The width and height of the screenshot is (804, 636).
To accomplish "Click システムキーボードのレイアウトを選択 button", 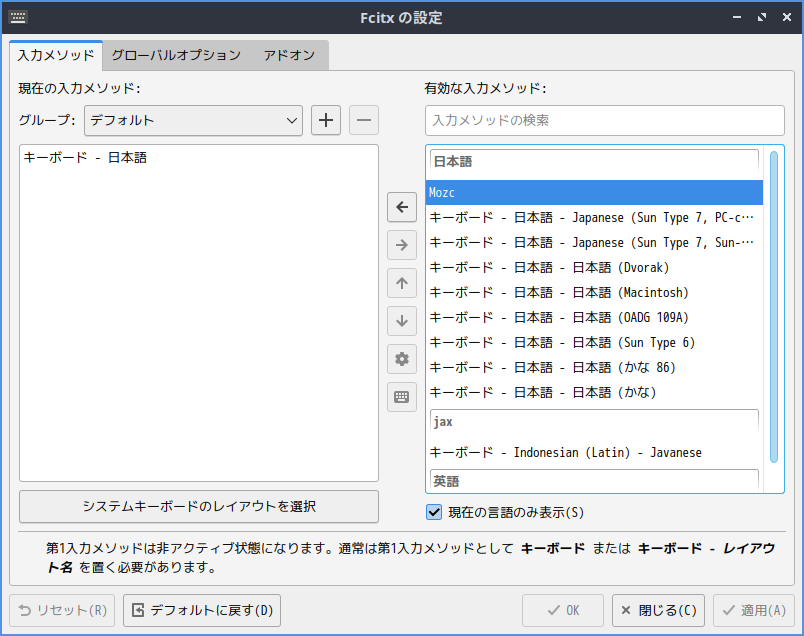I will [x=199, y=507].
